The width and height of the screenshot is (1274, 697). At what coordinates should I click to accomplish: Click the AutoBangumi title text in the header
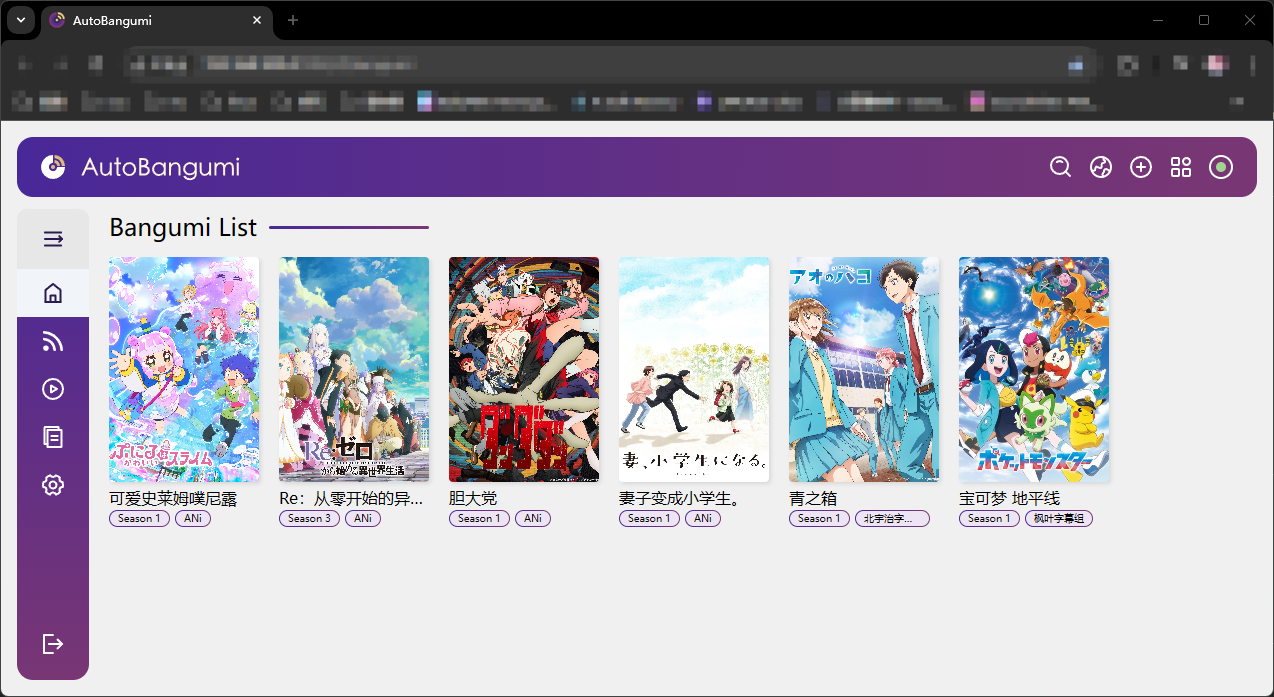[161, 167]
